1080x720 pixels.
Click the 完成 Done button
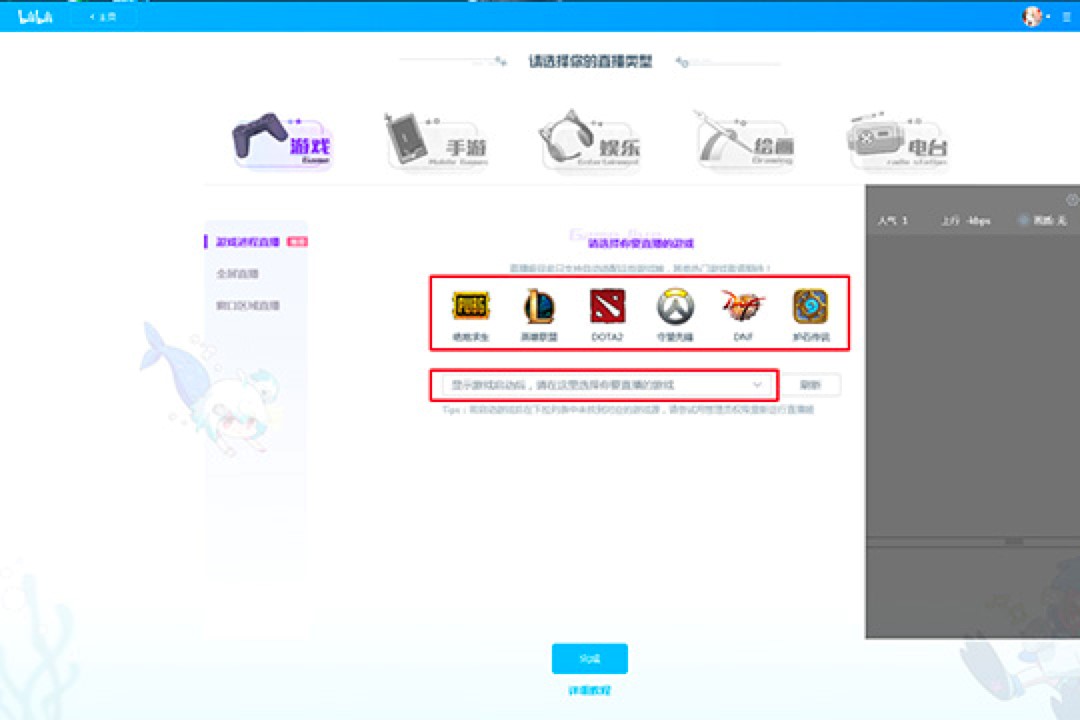588,658
